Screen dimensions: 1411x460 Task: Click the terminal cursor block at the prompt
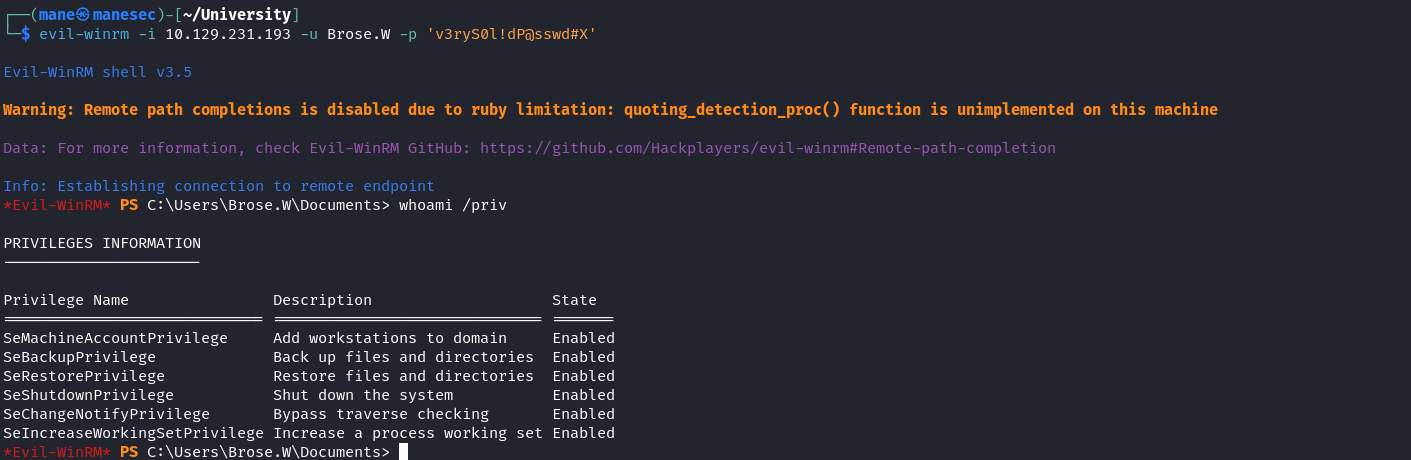click(x=403, y=452)
